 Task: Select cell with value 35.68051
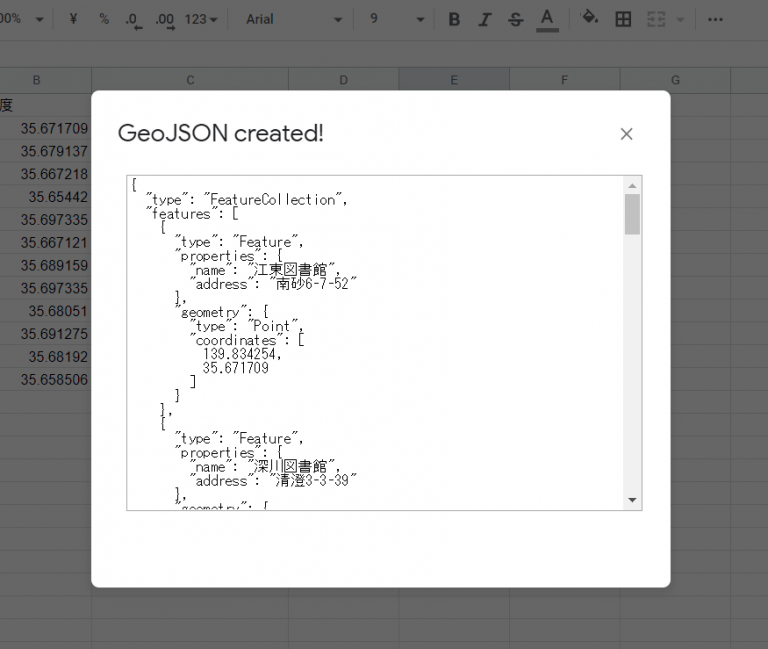click(45, 311)
